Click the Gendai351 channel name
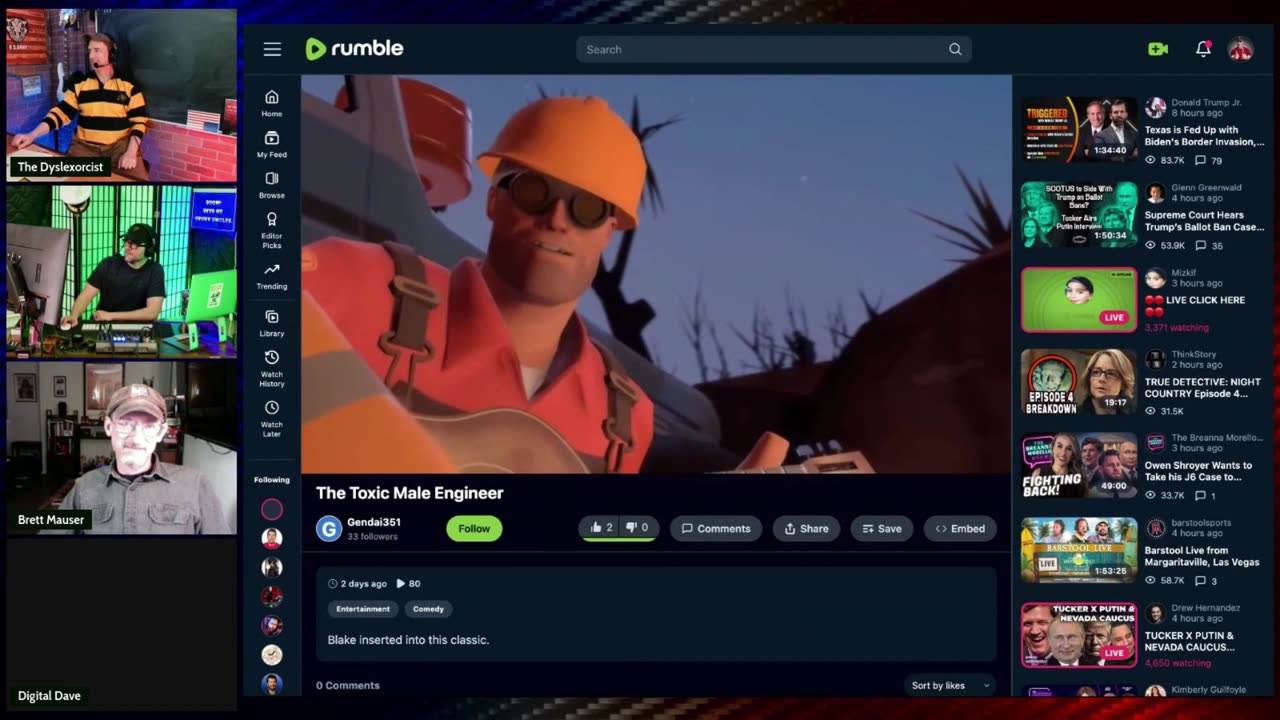 point(374,522)
